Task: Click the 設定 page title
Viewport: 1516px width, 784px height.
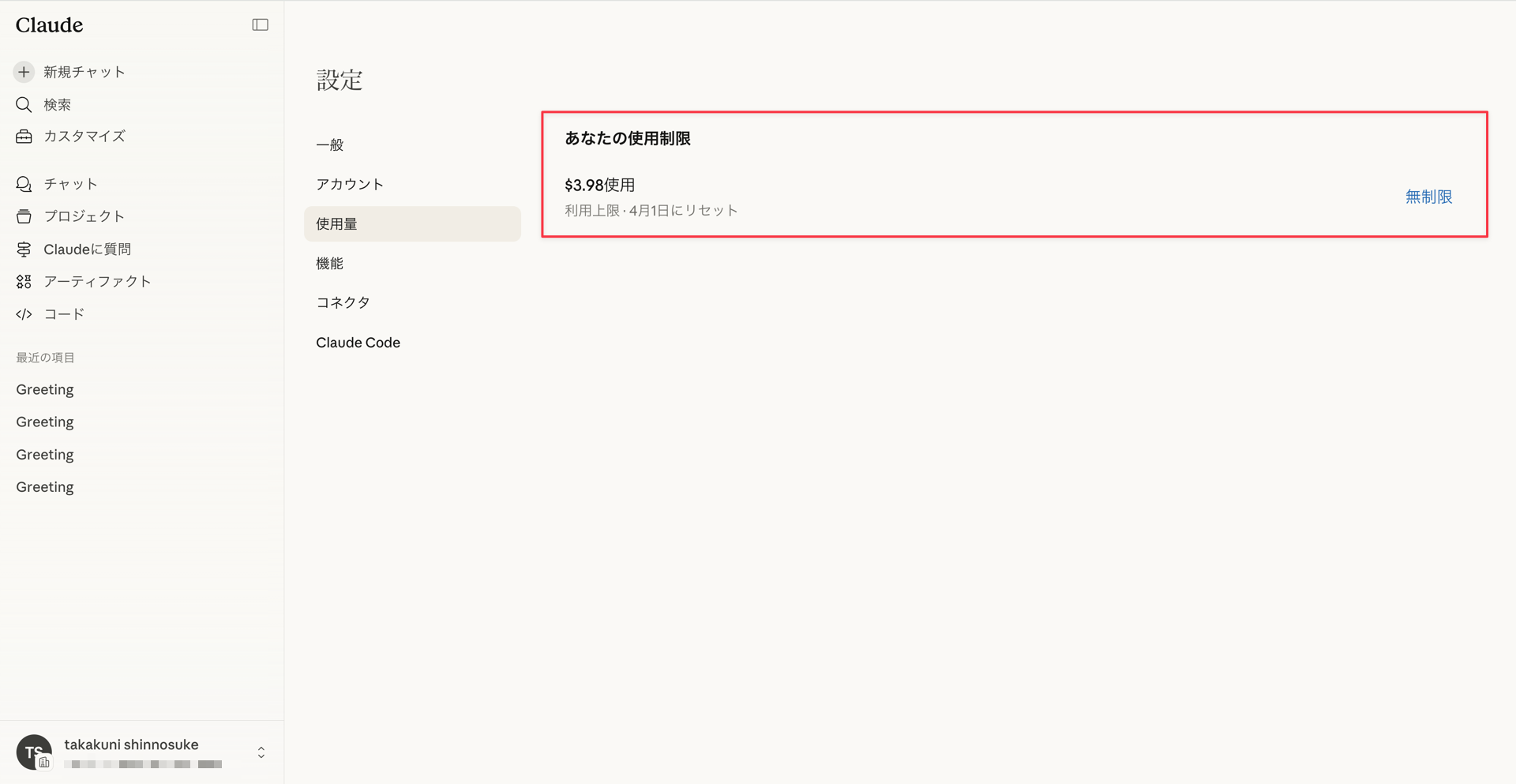Action: [x=340, y=81]
